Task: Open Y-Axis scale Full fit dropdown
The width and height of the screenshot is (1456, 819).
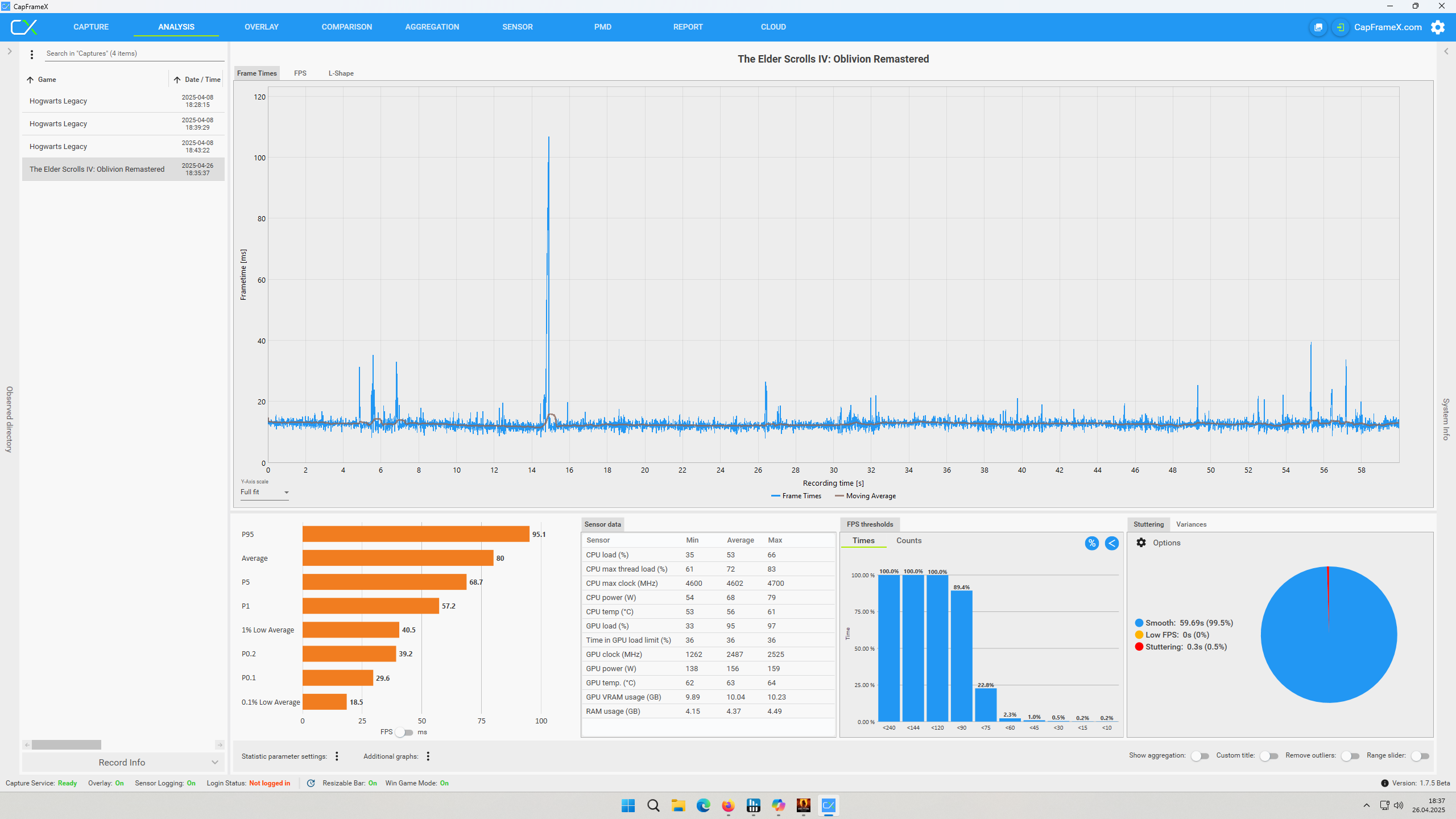Action: [264, 493]
